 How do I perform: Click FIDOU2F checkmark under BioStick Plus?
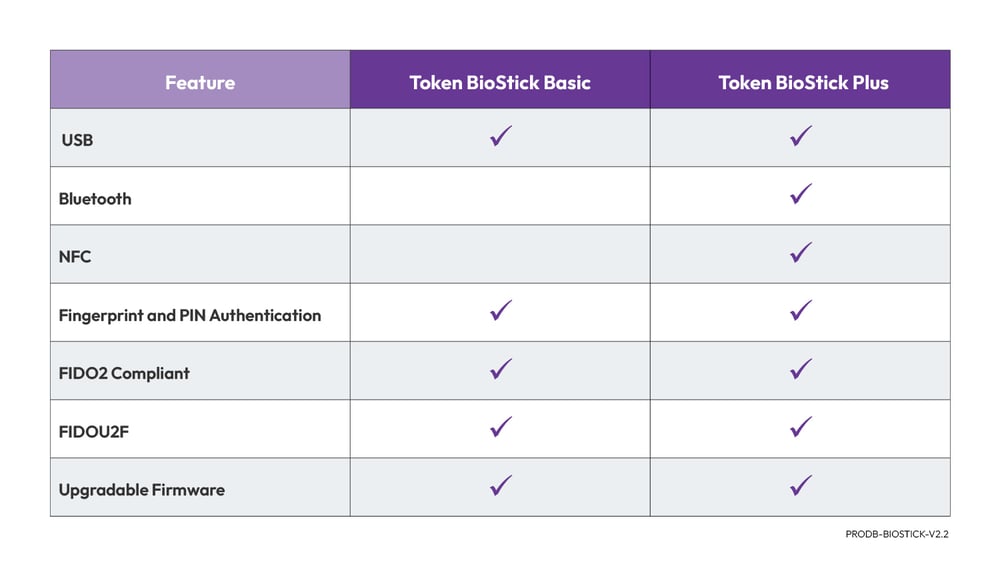click(x=800, y=428)
